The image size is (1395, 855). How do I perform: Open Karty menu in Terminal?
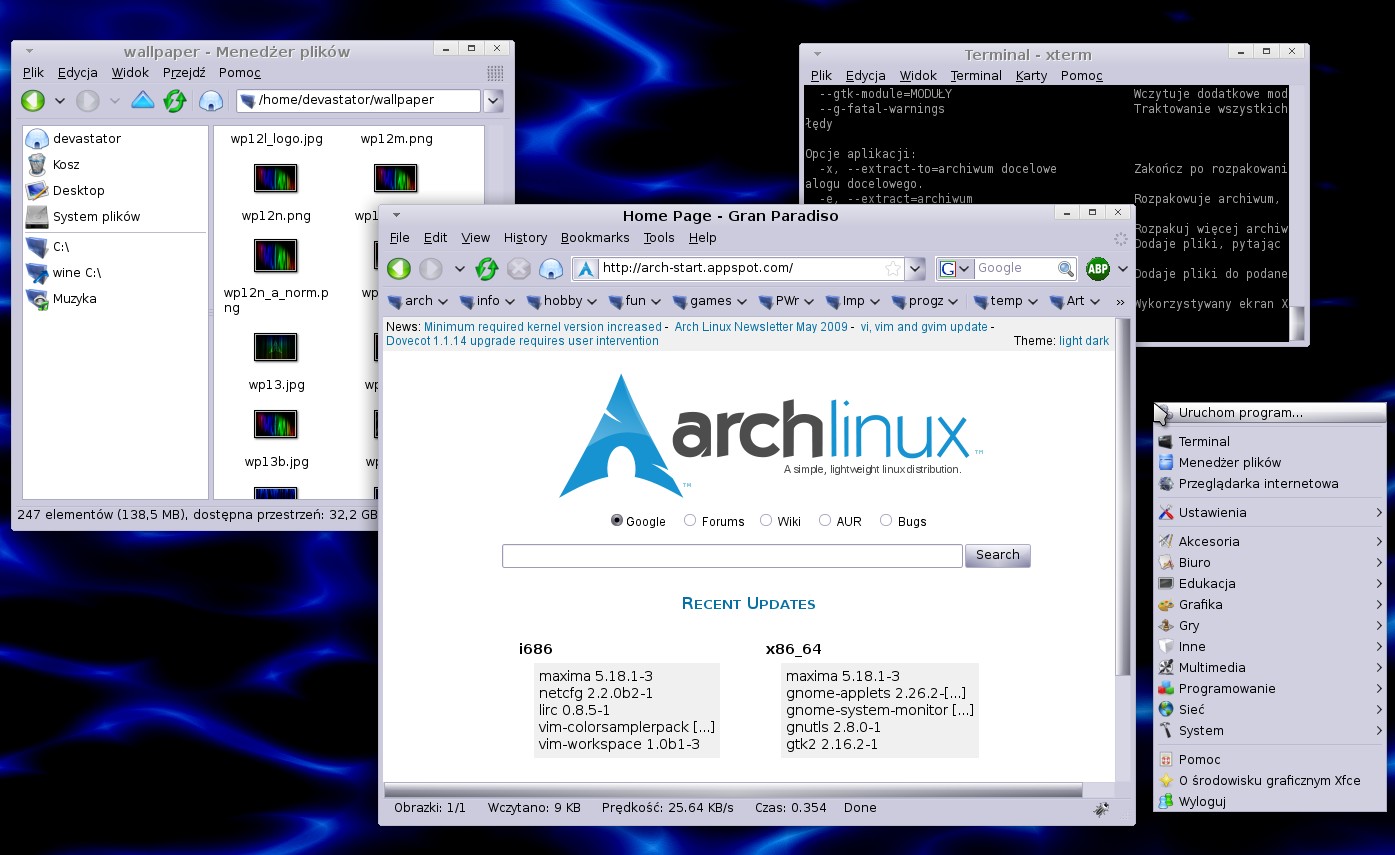click(x=1031, y=75)
